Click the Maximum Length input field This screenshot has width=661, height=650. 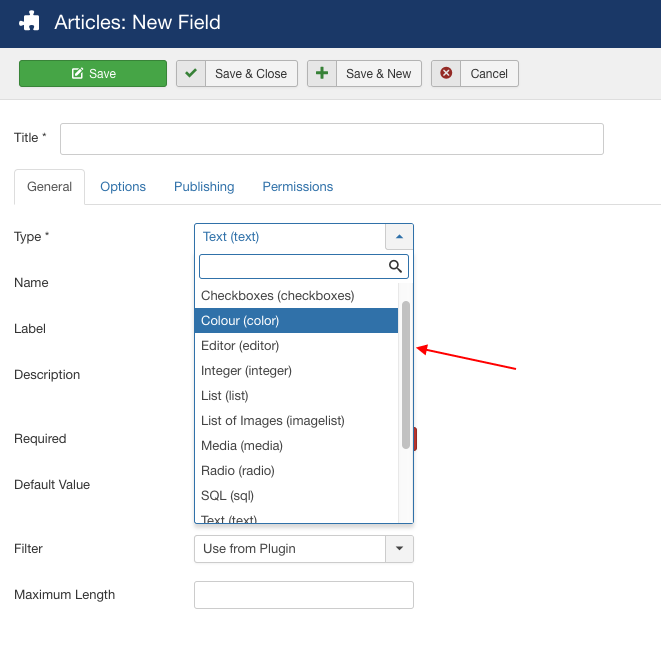pyautogui.click(x=303, y=595)
